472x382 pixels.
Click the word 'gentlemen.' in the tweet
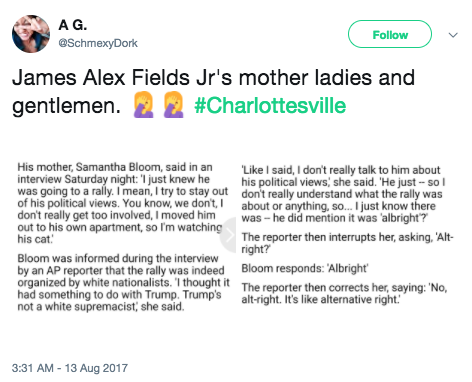click(66, 106)
